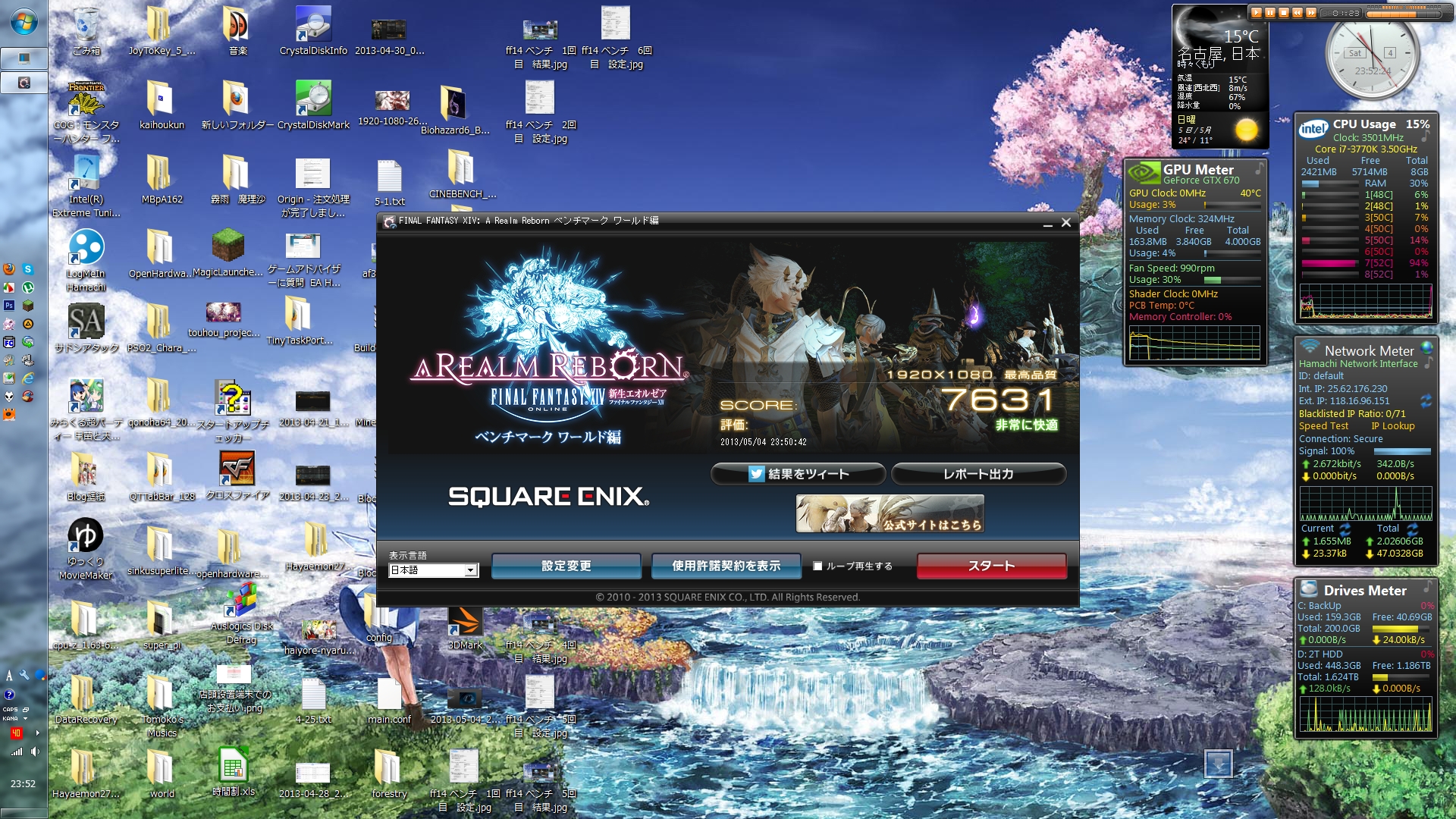Select the CrystalDiskMark desktop icon
This screenshot has height=819, width=1456.
(313, 105)
